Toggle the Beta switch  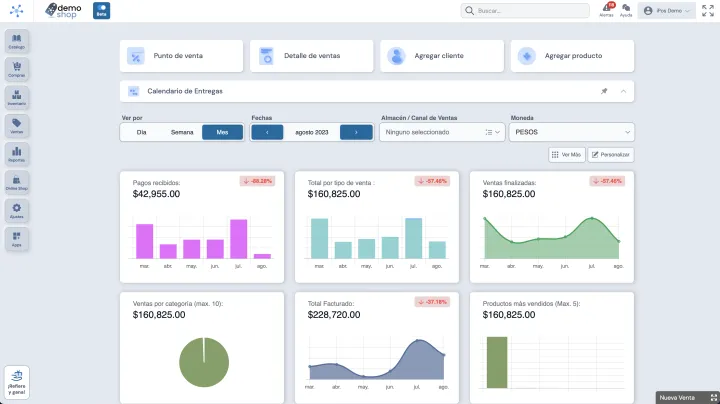point(102,10)
